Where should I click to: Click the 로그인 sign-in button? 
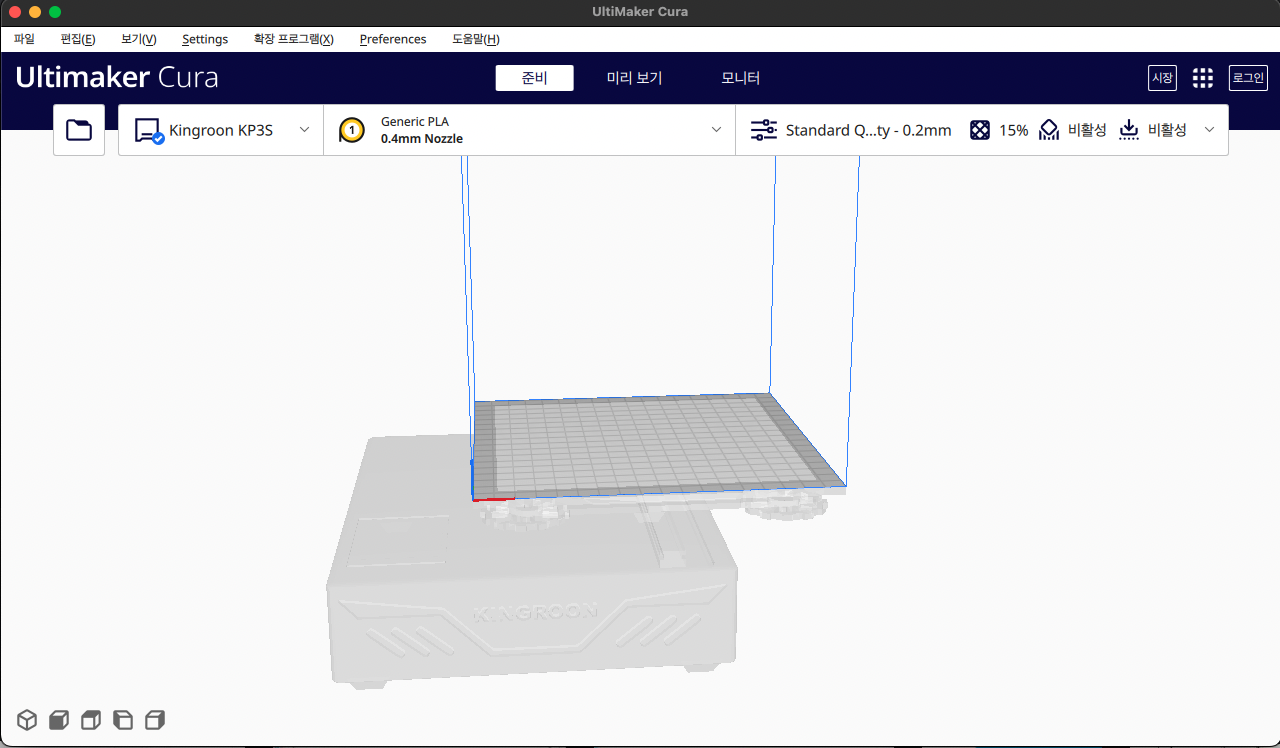[1248, 78]
